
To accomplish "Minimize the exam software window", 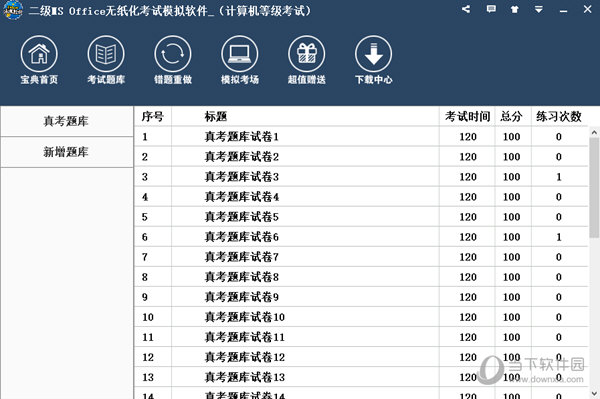I will tap(563, 10).
